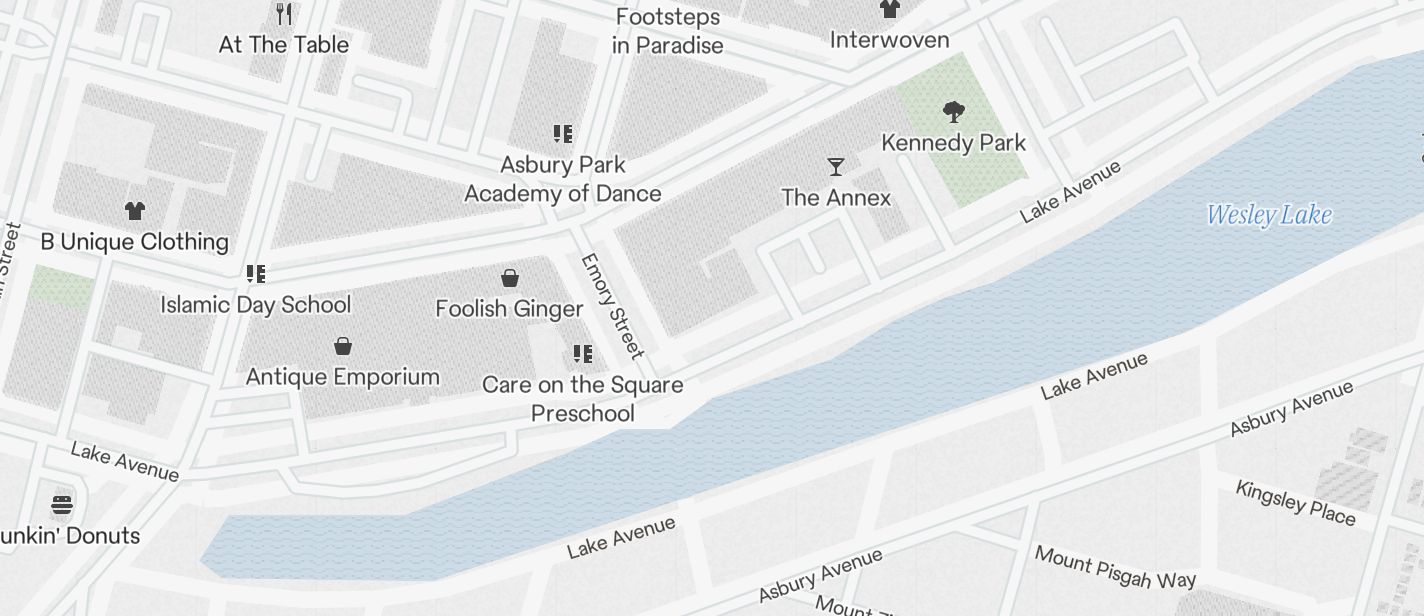Click the Islamic Day School name
Image resolution: width=1424 pixels, height=616 pixels.
click(x=256, y=305)
